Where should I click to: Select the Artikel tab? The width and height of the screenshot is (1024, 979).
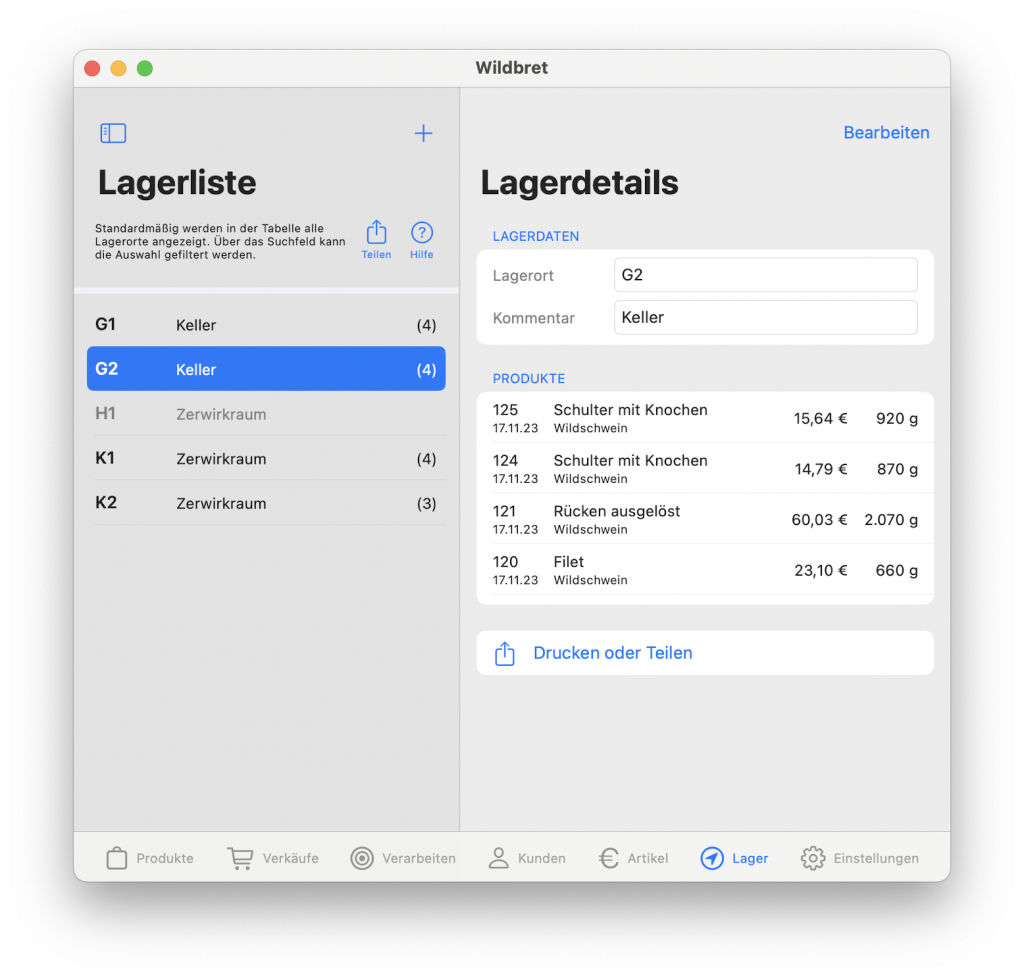633,858
